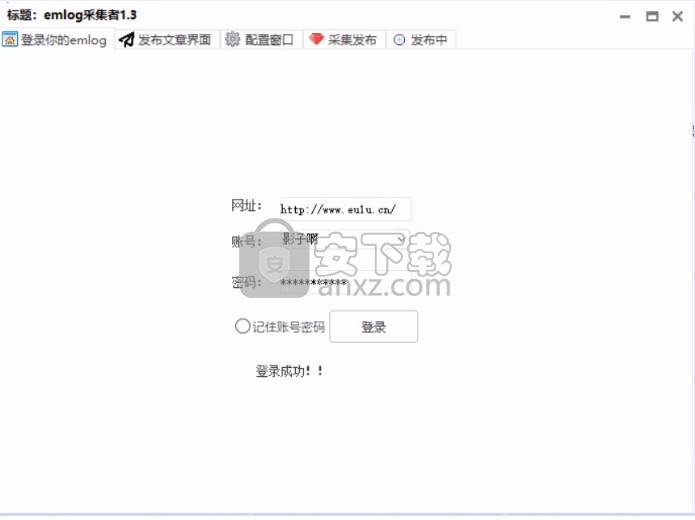Viewport: 695px width, 520px height.
Task: Click into the 密码 password field
Action: (x=345, y=282)
